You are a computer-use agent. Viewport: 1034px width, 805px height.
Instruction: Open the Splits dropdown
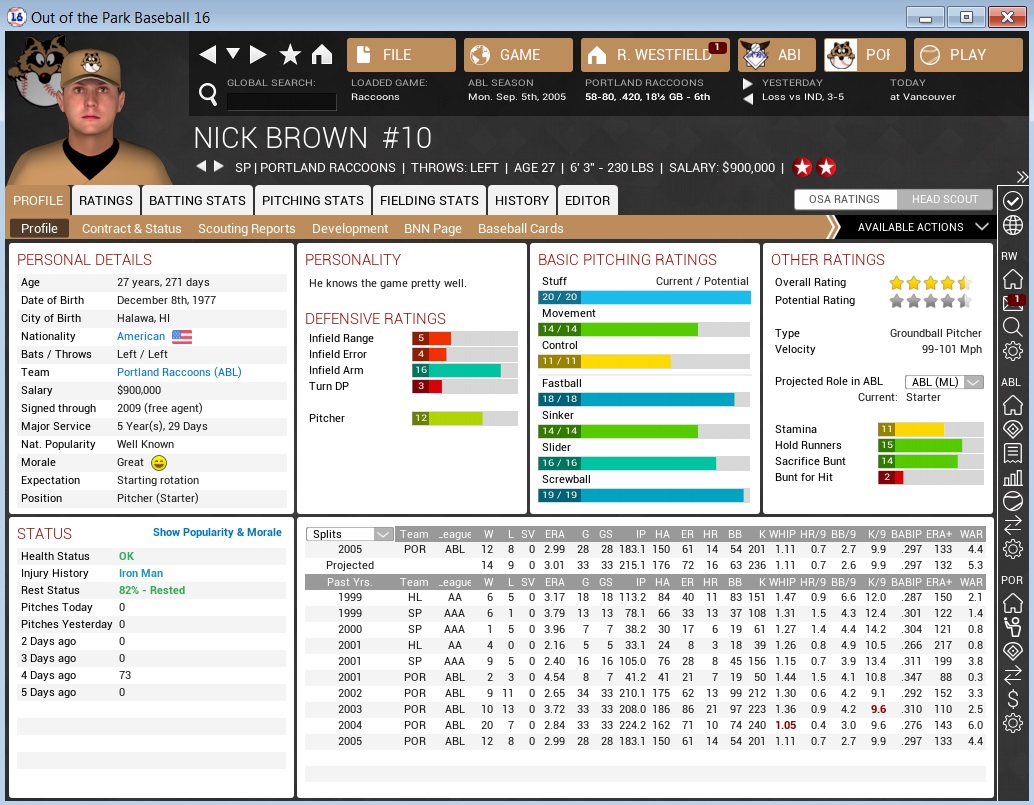(x=349, y=535)
